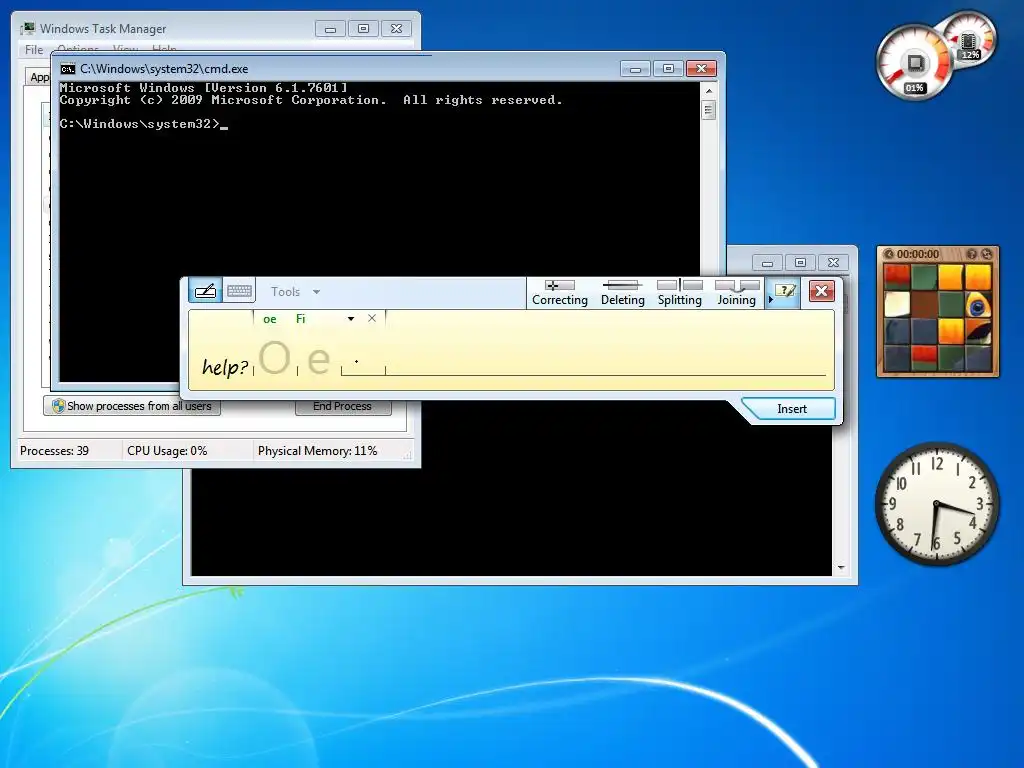1024x768 pixels.
Task: Choose the 'oe' recognition suggestion
Action: coord(270,319)
